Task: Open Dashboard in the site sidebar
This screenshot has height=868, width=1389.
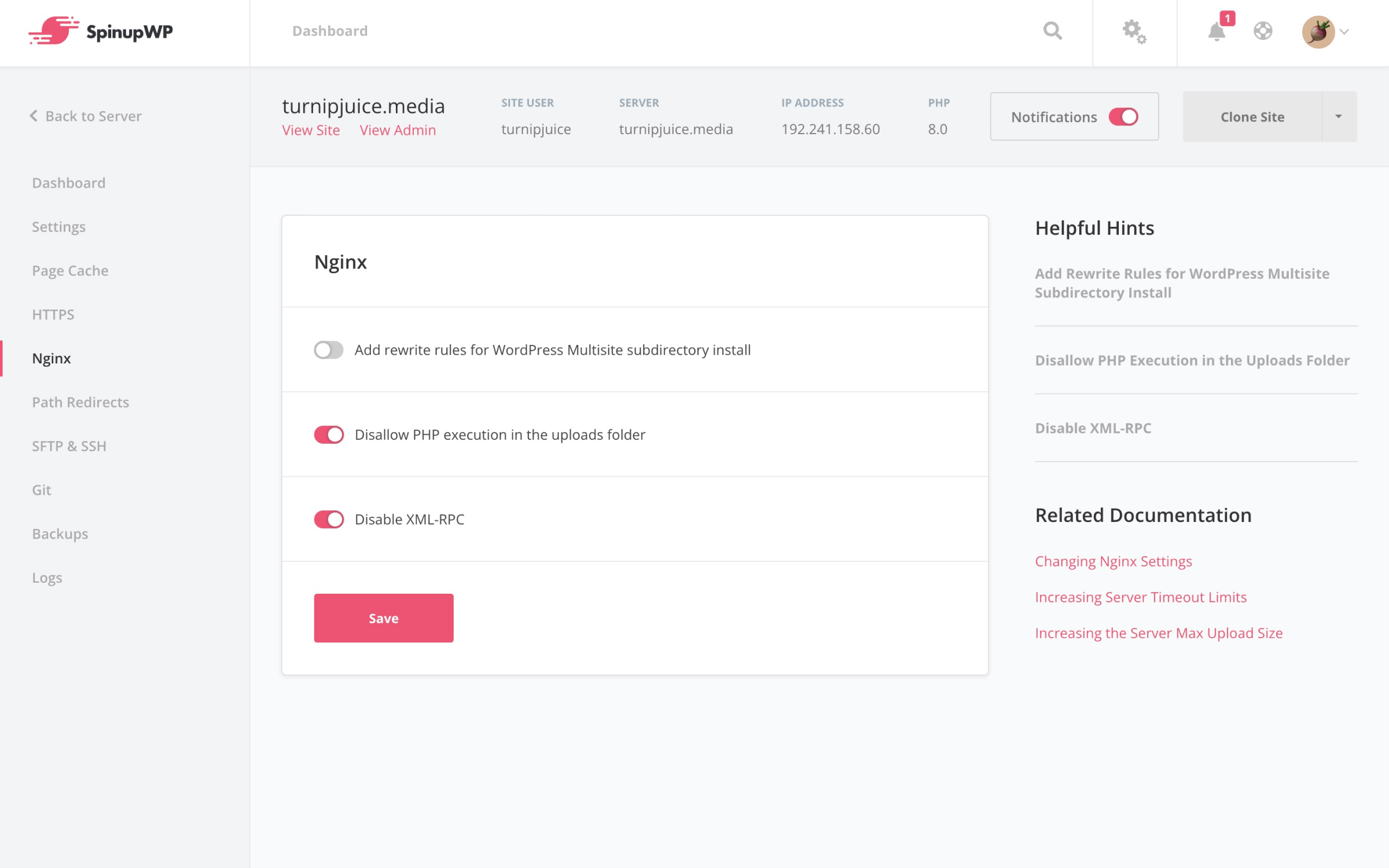Action: pos(69,183)
